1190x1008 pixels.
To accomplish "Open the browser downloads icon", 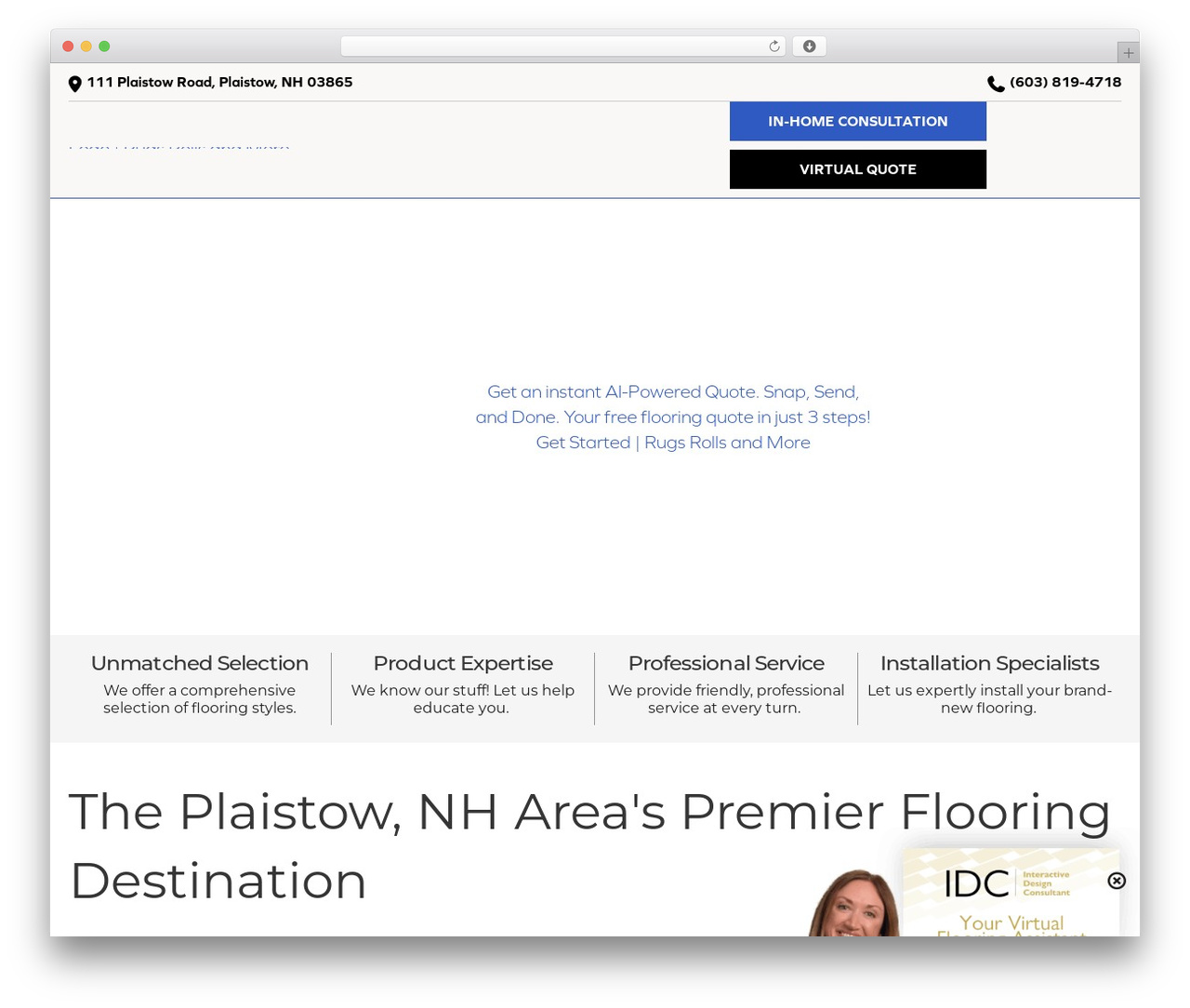I will [x=809, y=46].
